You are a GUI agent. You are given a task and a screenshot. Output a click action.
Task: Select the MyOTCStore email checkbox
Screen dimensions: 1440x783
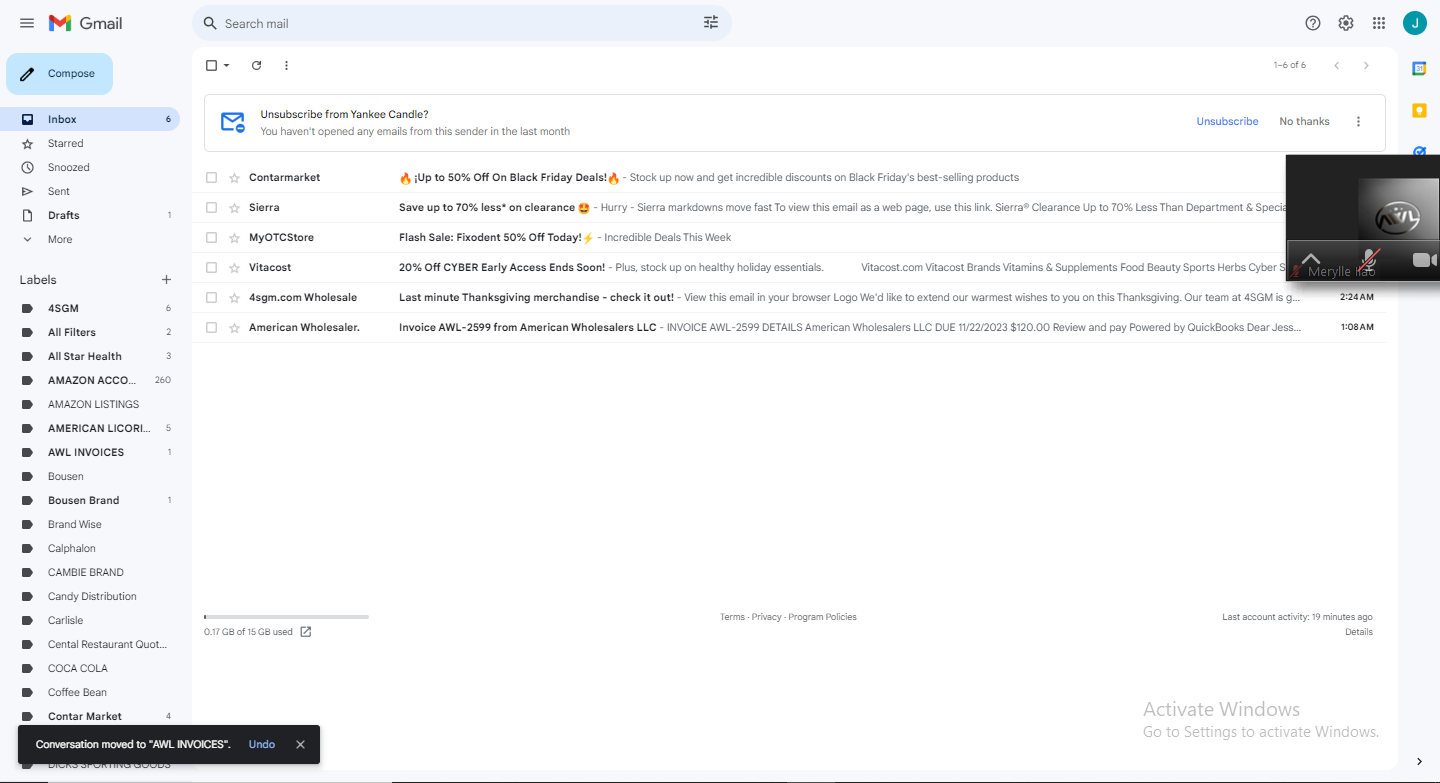[211, 238]
